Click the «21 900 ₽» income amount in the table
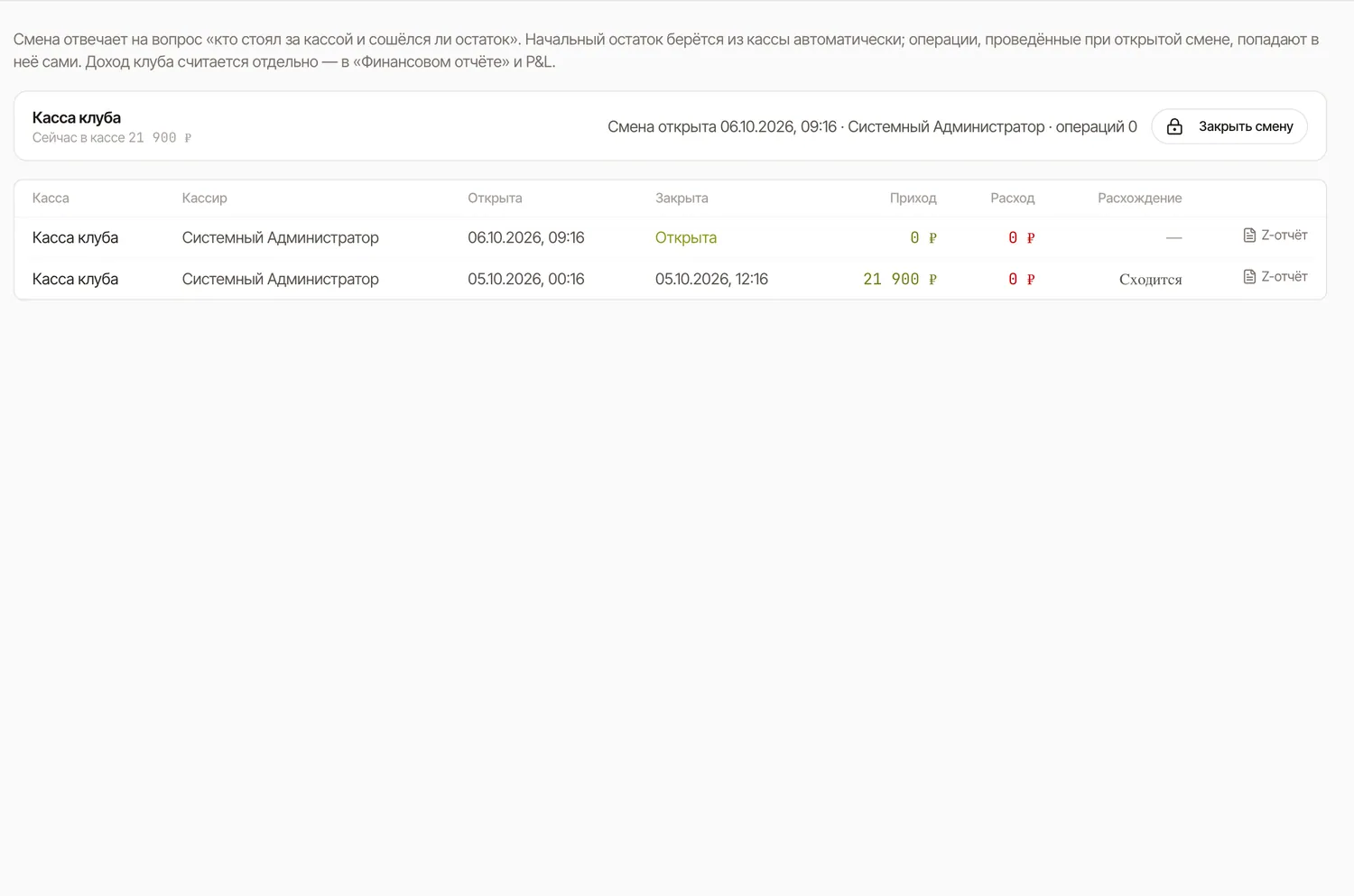 (900, 280)
